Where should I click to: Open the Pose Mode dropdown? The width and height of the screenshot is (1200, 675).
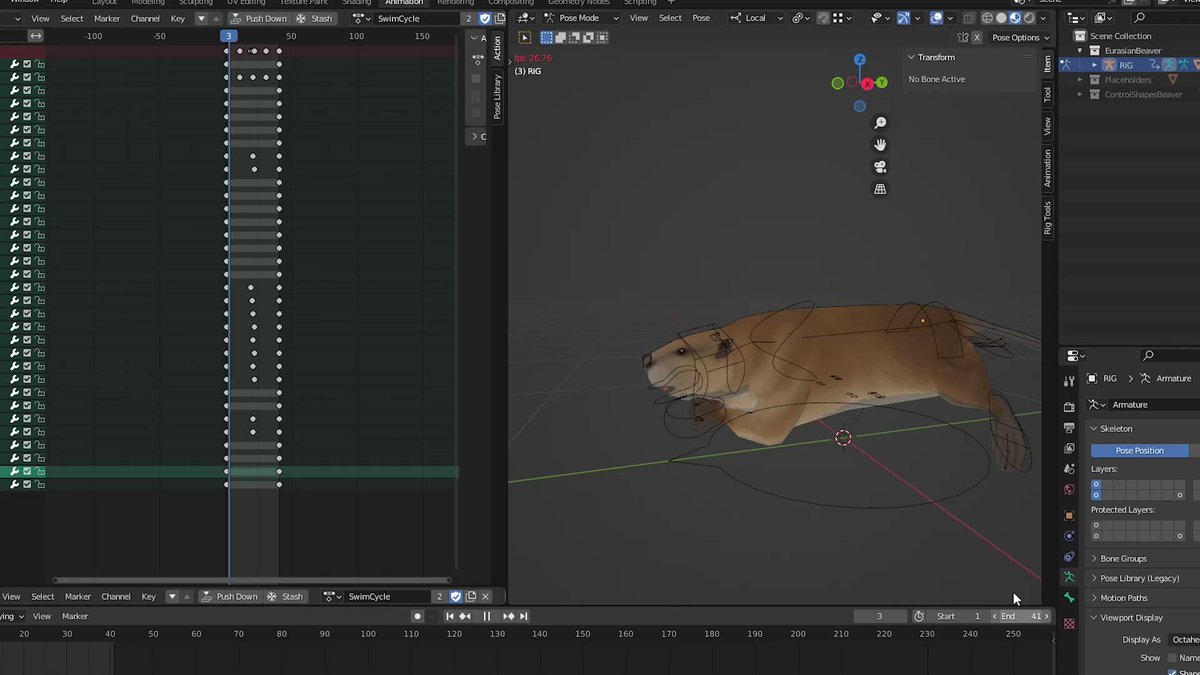[x=580, y=18]
